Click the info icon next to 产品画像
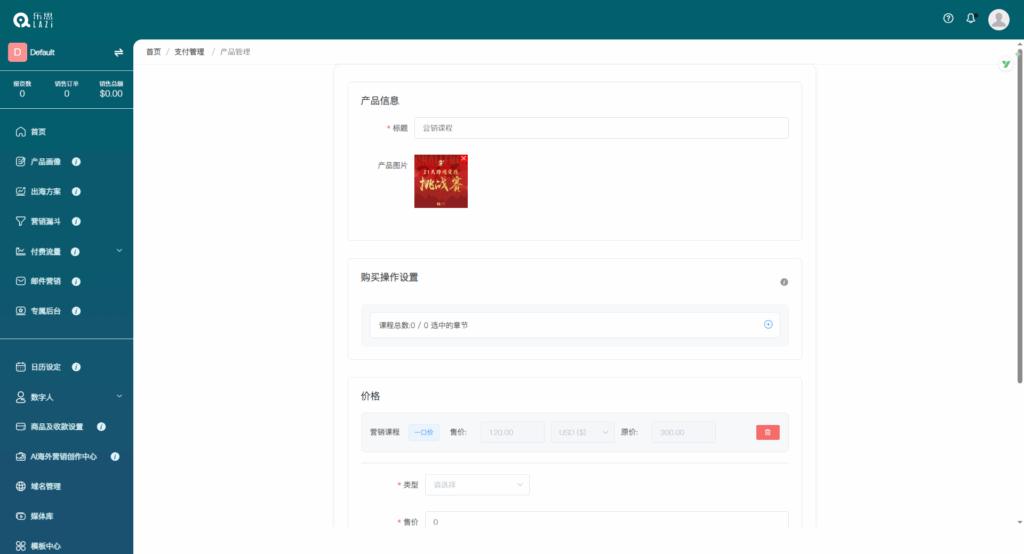This screenshot has width=1024, height=554. pos(77,162)
